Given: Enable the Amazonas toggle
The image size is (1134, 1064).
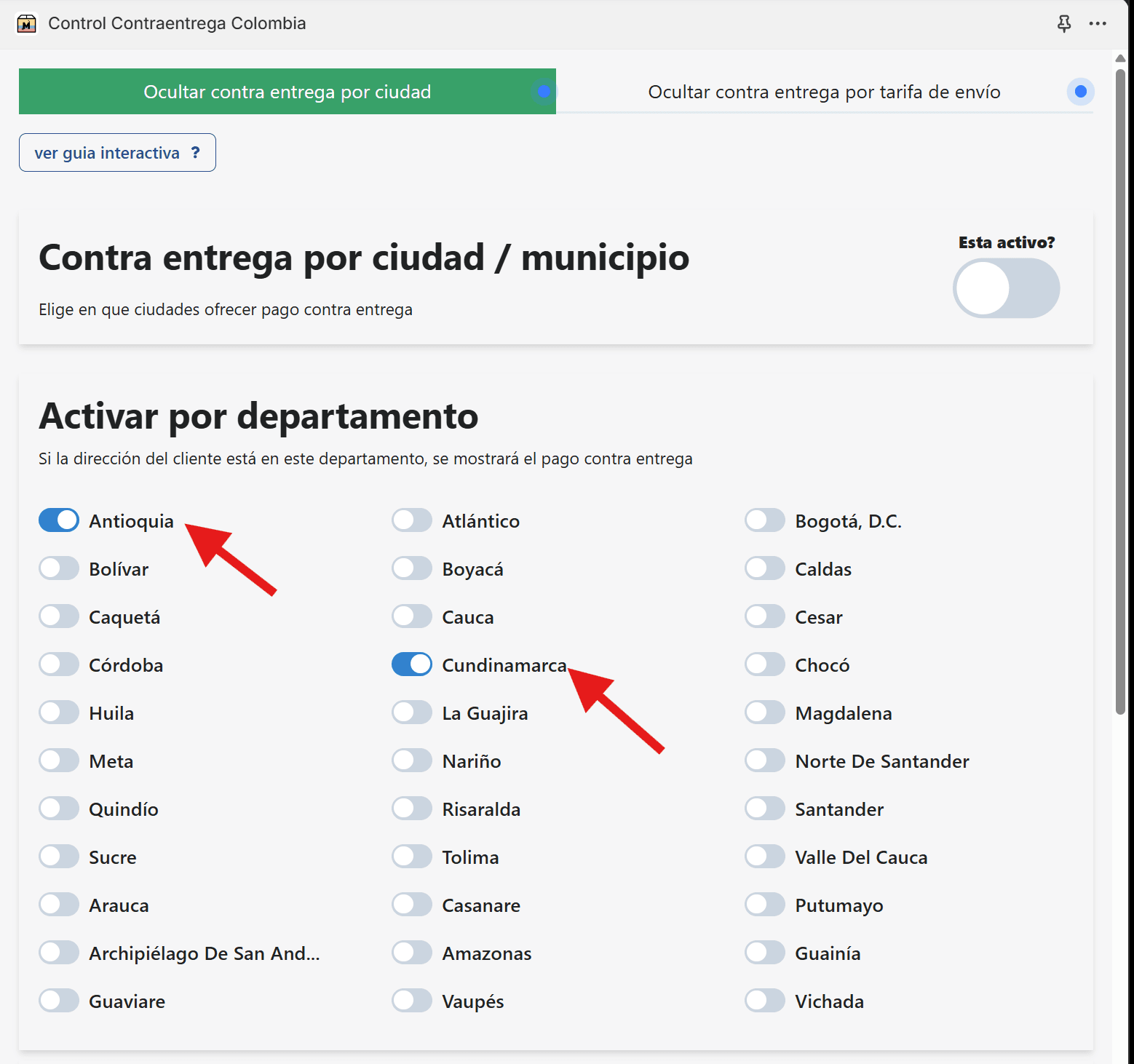Looking at the screenshot, I should 412,953.
